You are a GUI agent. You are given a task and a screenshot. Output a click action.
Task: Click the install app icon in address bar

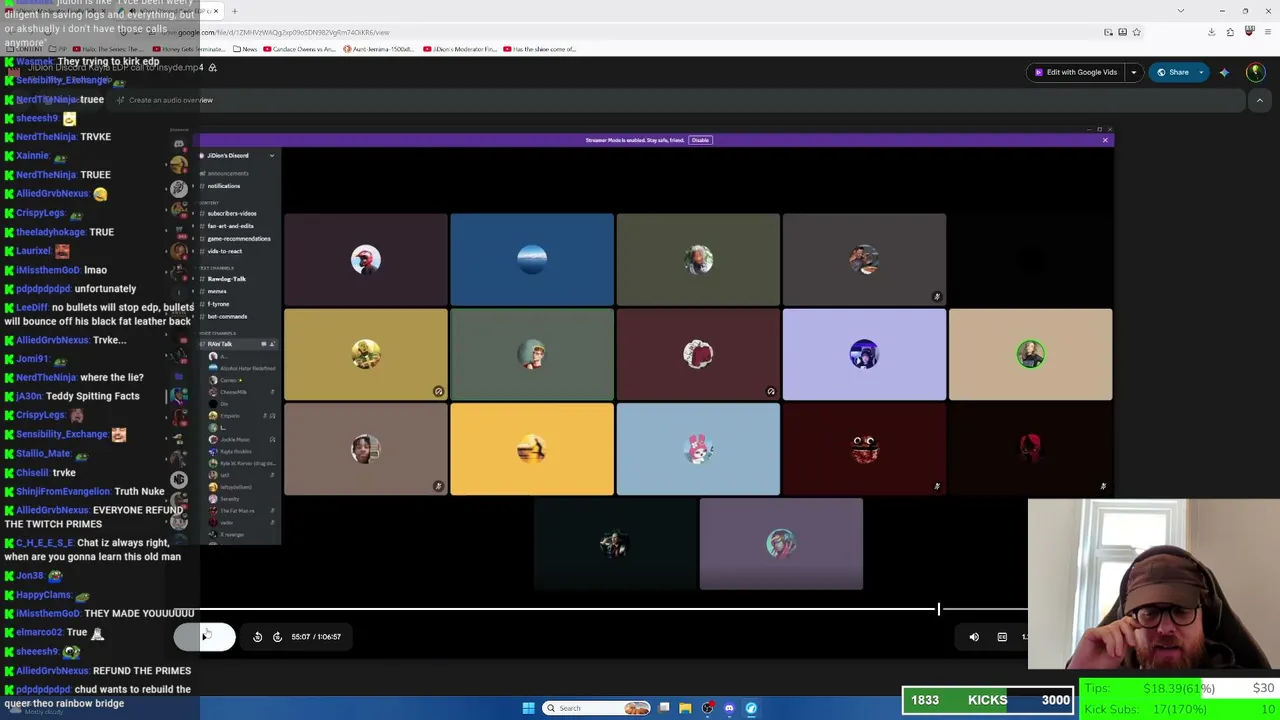[x=1122, y=32]
